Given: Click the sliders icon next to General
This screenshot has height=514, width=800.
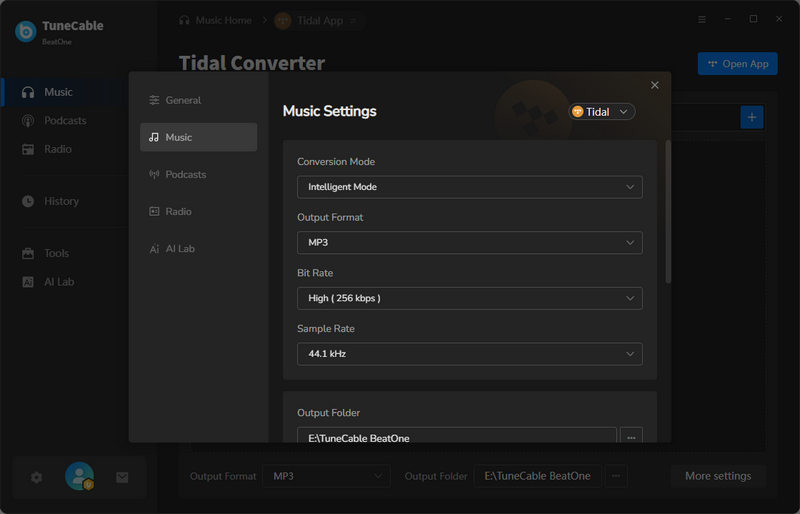Looking at the screenshot, I should tap(154, 100).
